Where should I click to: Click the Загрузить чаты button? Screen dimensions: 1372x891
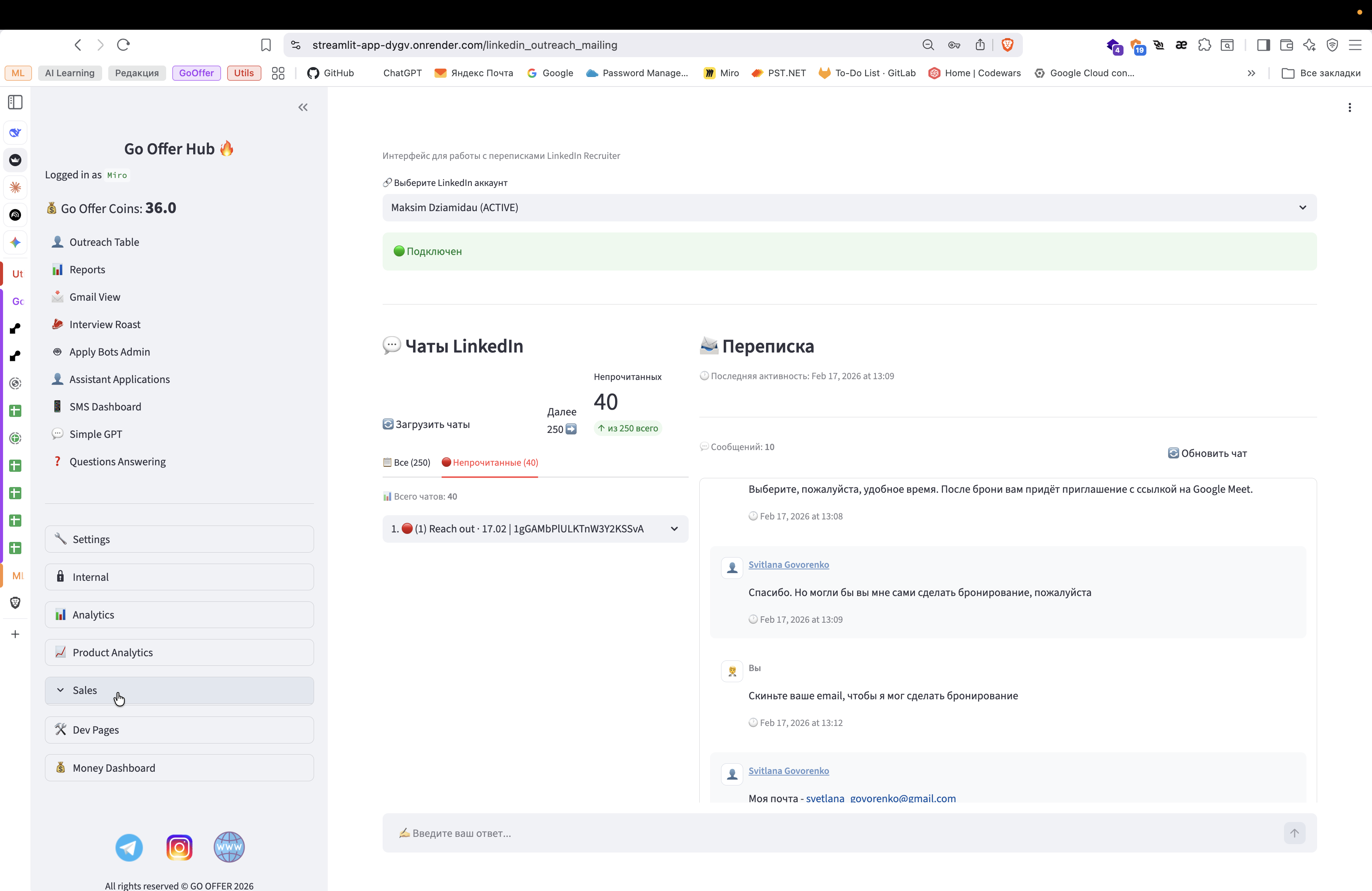[426, 424]
